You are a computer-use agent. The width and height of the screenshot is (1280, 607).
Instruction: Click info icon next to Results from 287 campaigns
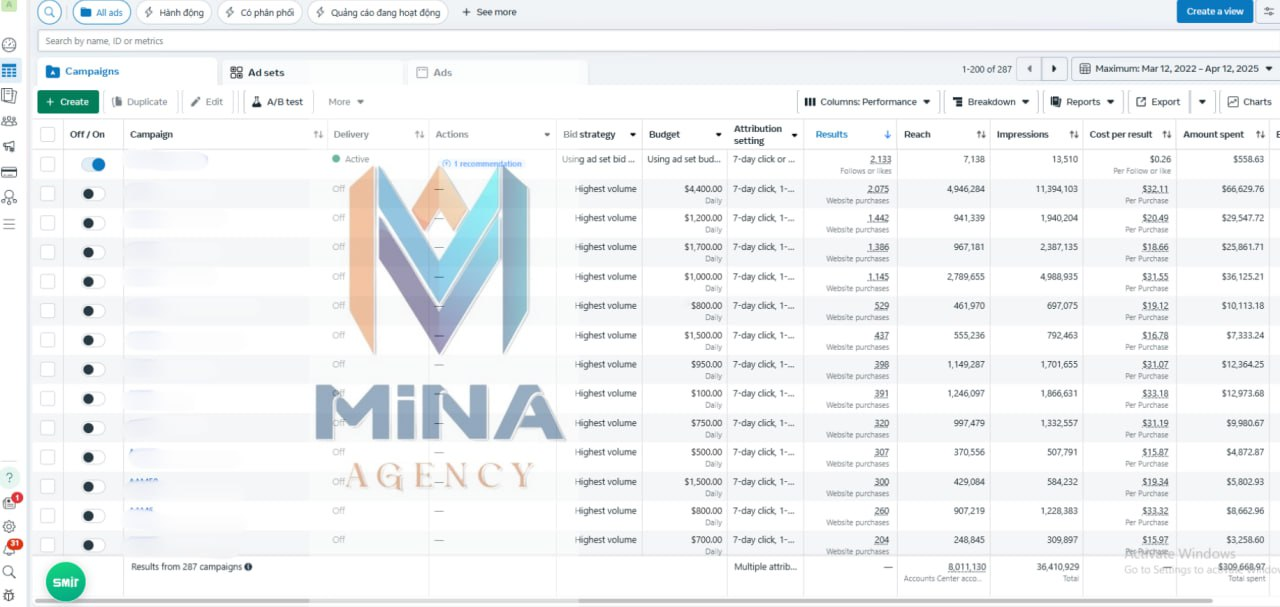click(x=248, y=567)
